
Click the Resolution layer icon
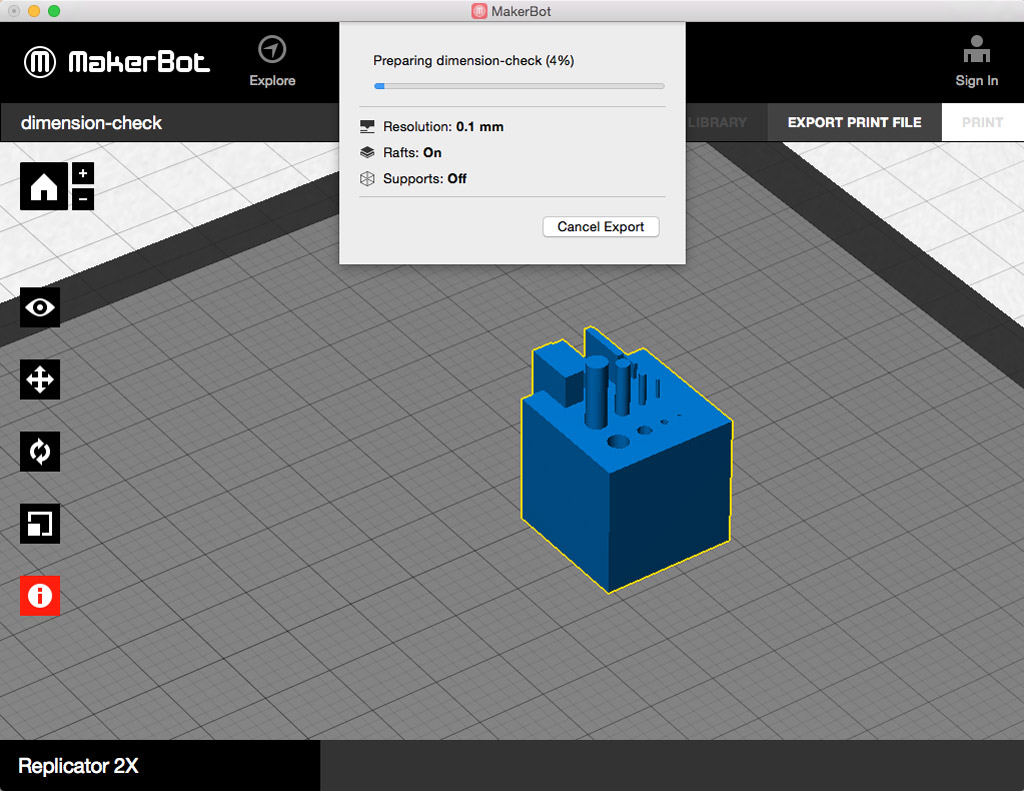coord(367,126)
